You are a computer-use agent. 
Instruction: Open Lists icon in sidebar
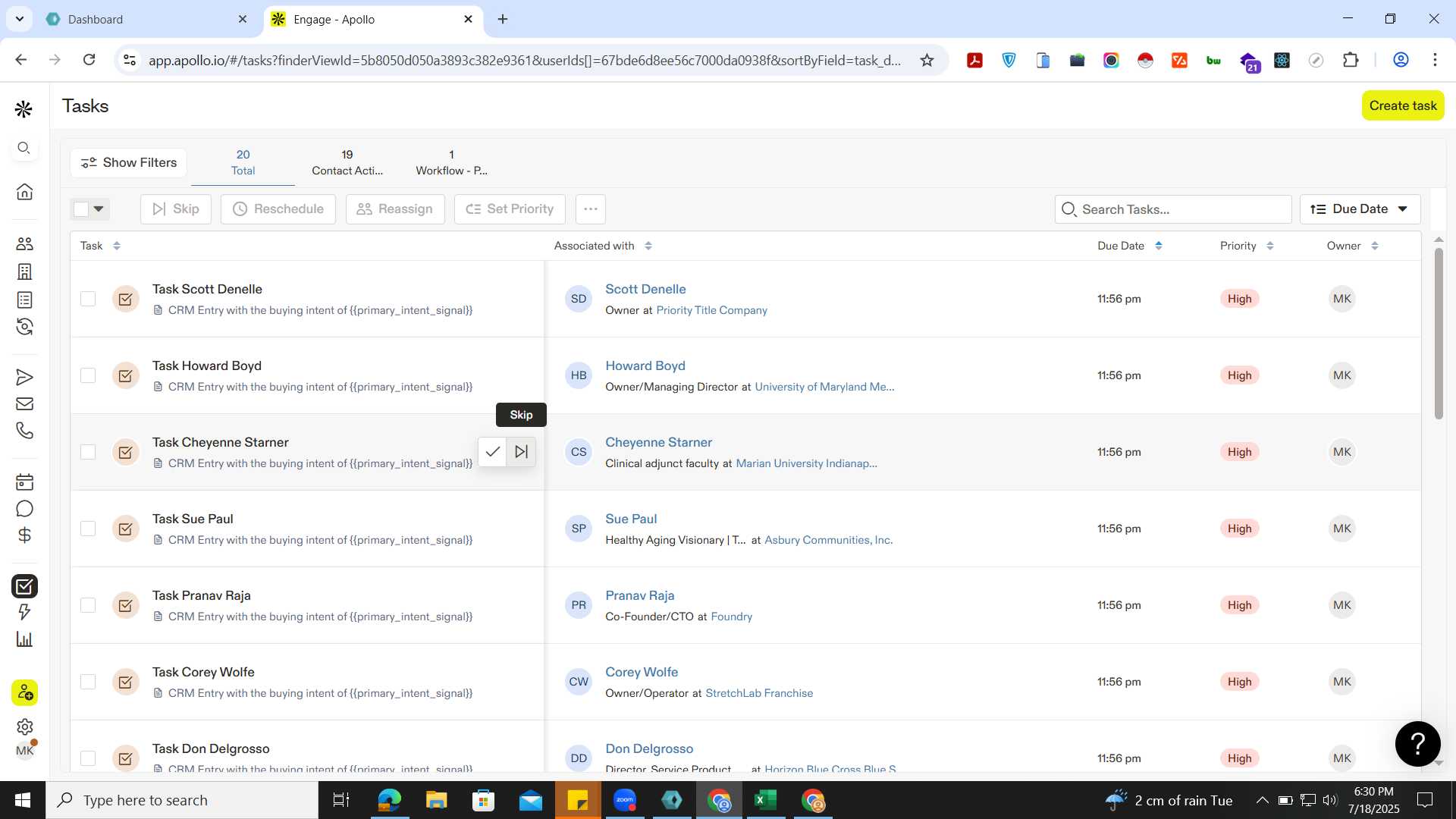(24, 300)
